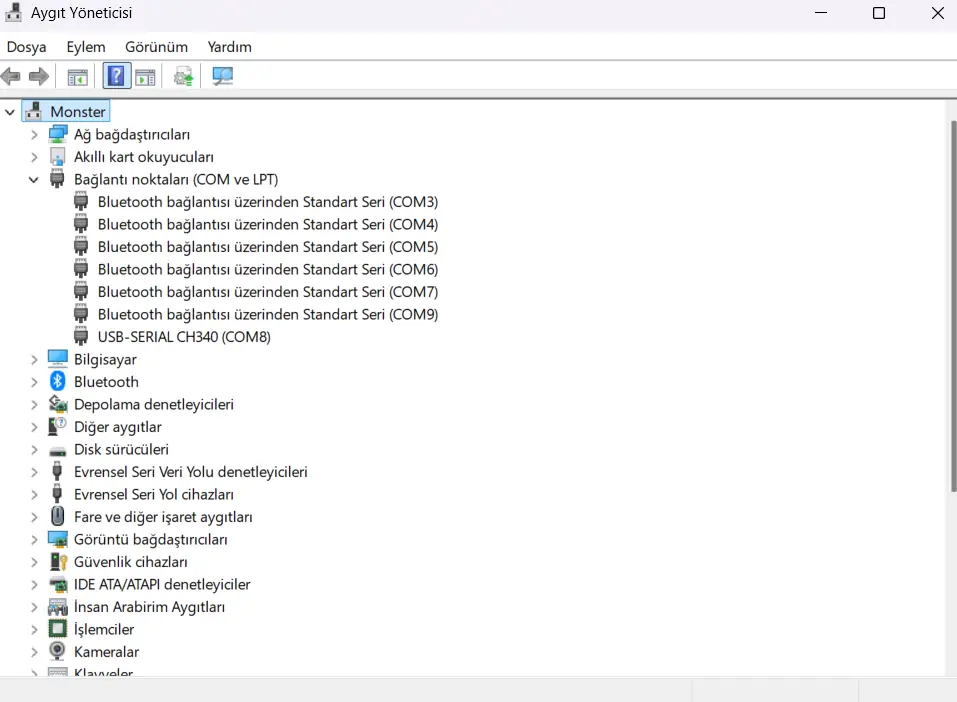
Task: Expand the Bluetooth category
Action: pyautogui.click(x=34, y=382)
